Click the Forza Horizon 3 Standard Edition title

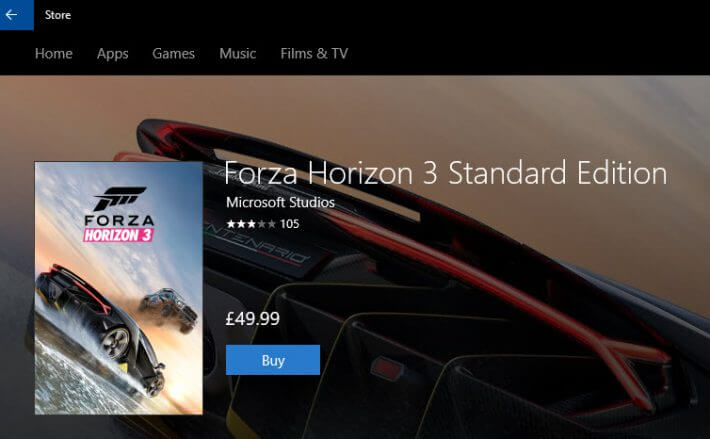446,173
